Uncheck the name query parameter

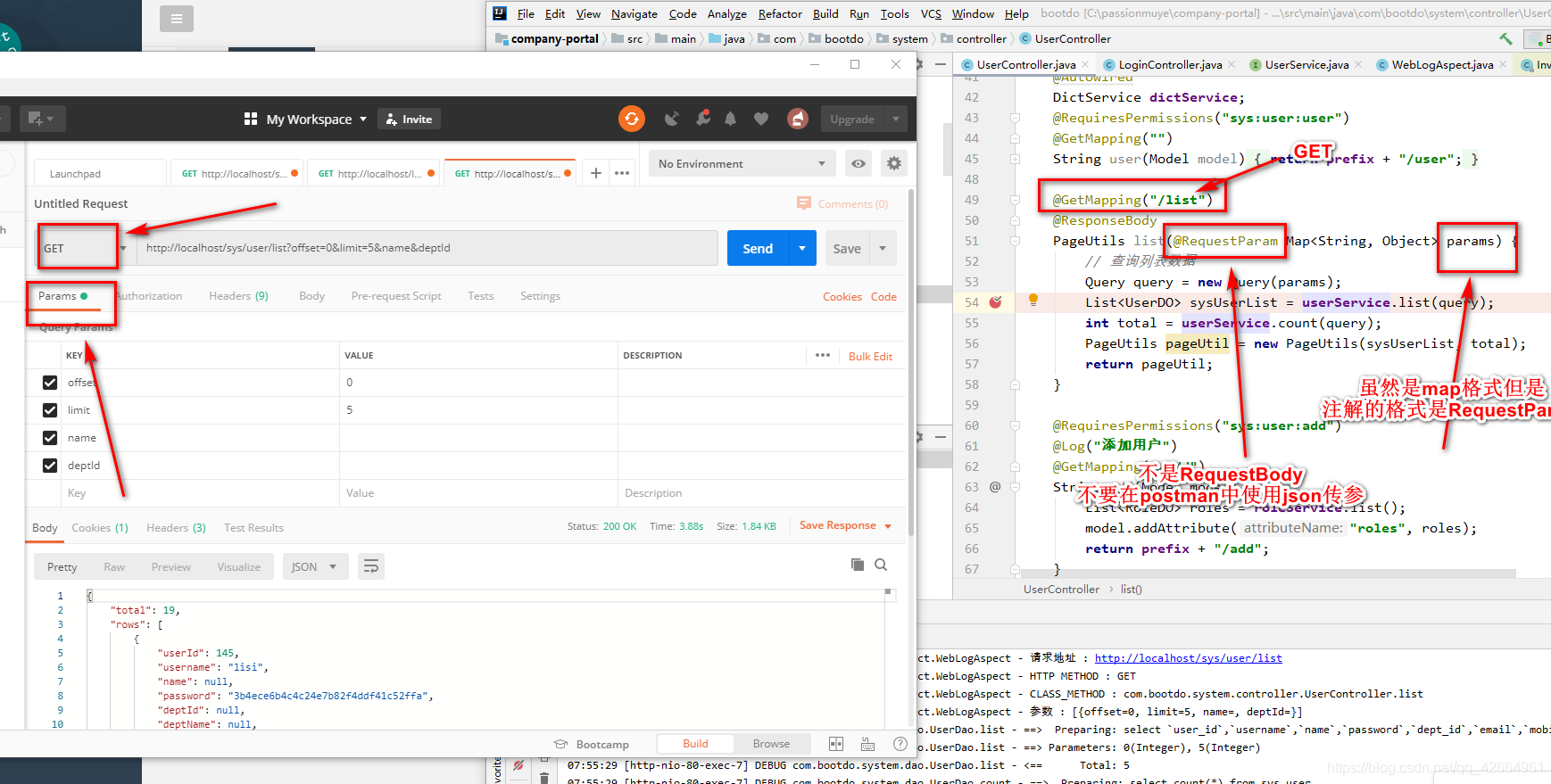[50, 438]
